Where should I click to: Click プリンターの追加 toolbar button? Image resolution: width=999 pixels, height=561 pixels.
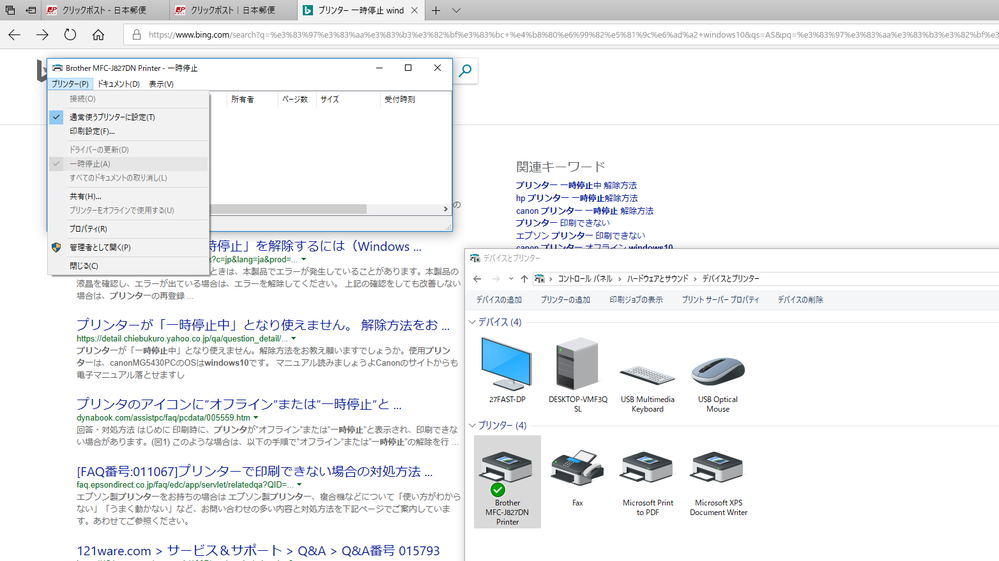pyautogui.click(x=566, y=300)
